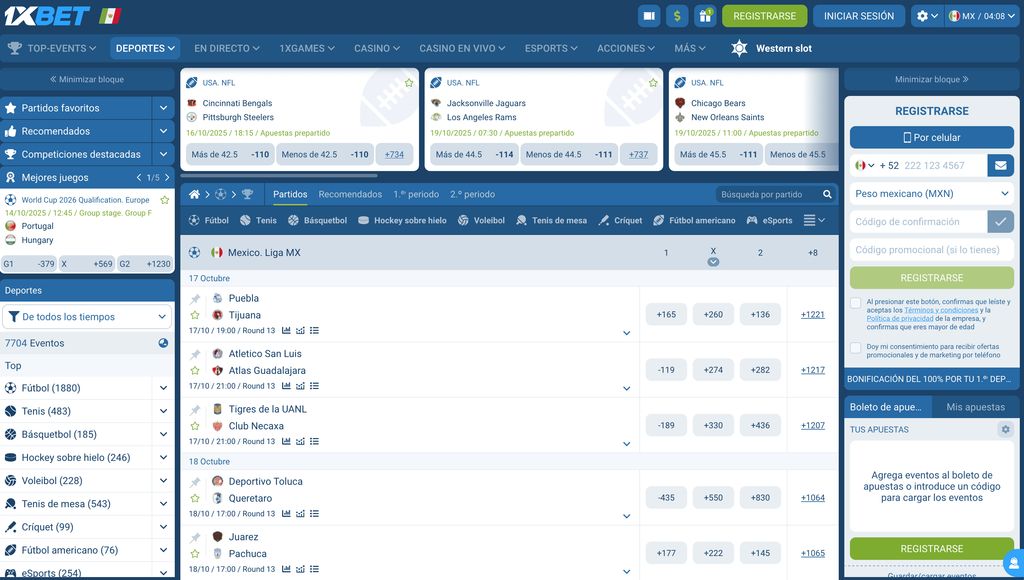Open the support chat bubble icon
The image size is (1024, 580).
click(x=1014, y=562)
